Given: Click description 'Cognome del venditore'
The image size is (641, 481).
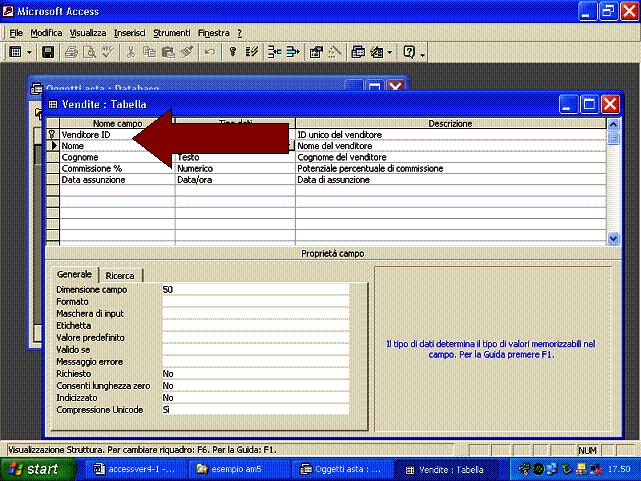Looking at the screenshot, I should [342, 157].
